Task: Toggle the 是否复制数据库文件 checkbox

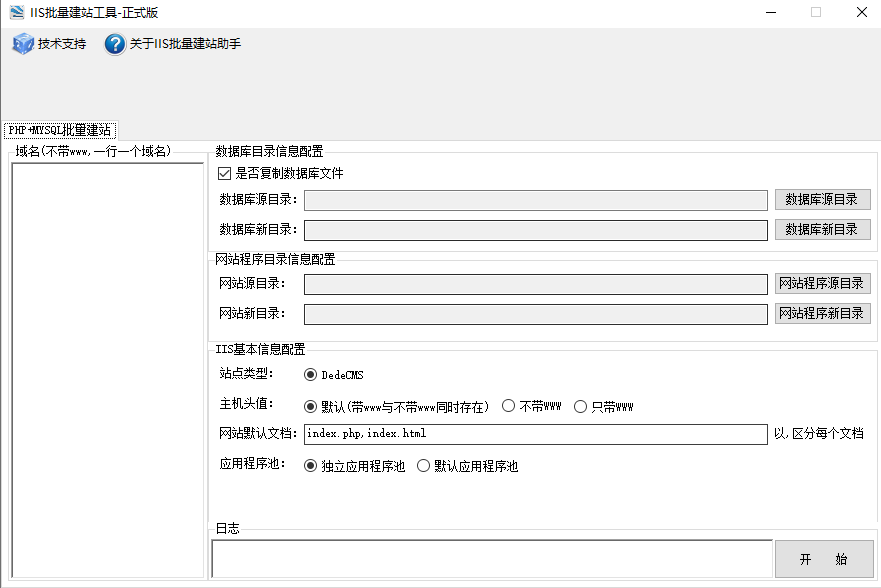Action: (224, 172)
